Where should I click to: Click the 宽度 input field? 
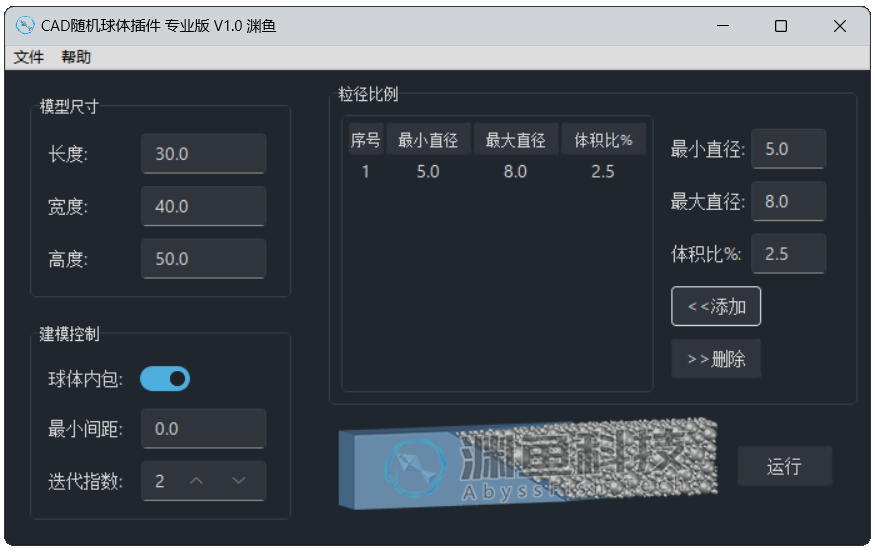(x=204, y=206)
